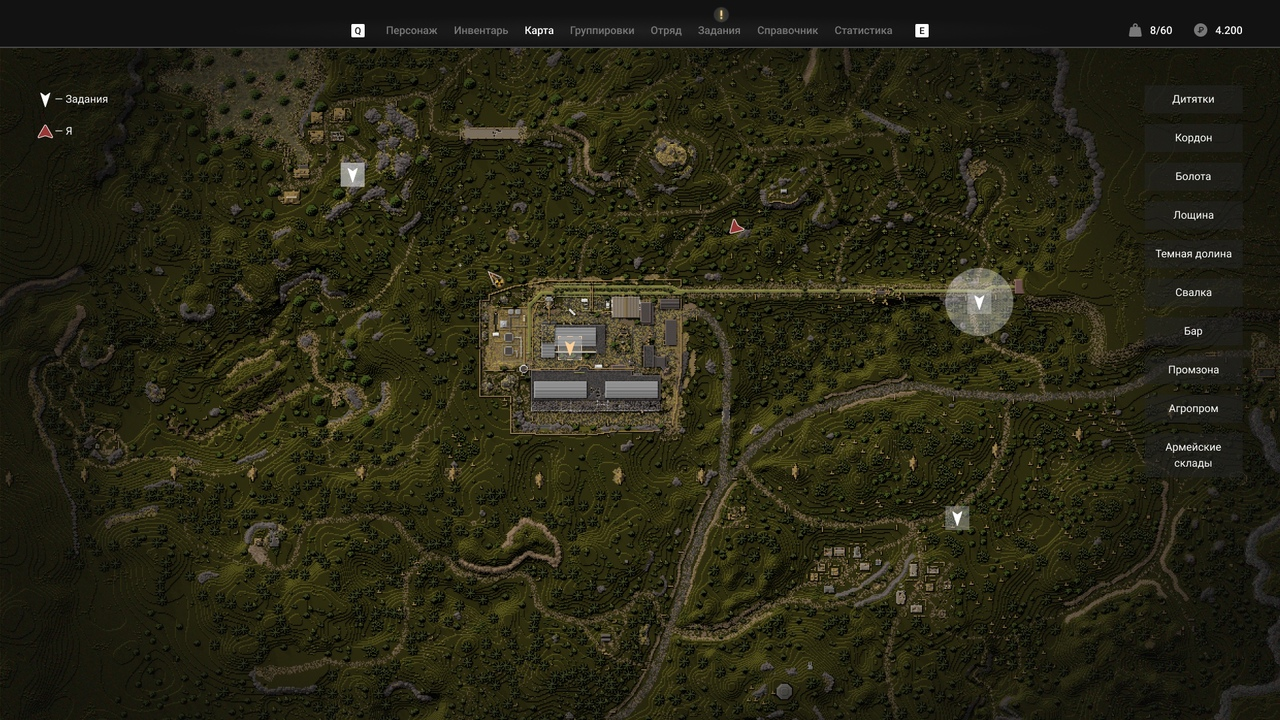Jump to the Бар location

point(1193,331)
